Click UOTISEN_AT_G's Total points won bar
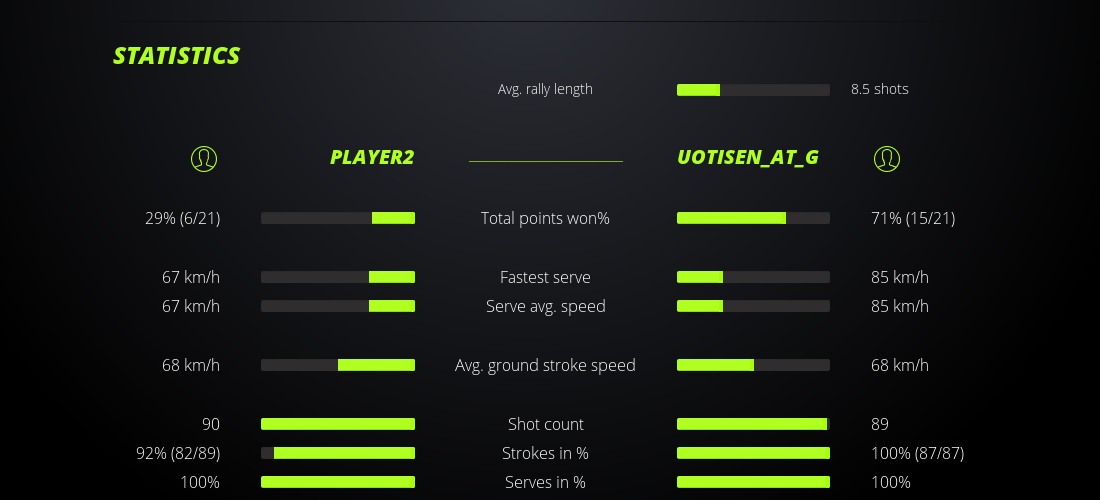 pos(753,218)
